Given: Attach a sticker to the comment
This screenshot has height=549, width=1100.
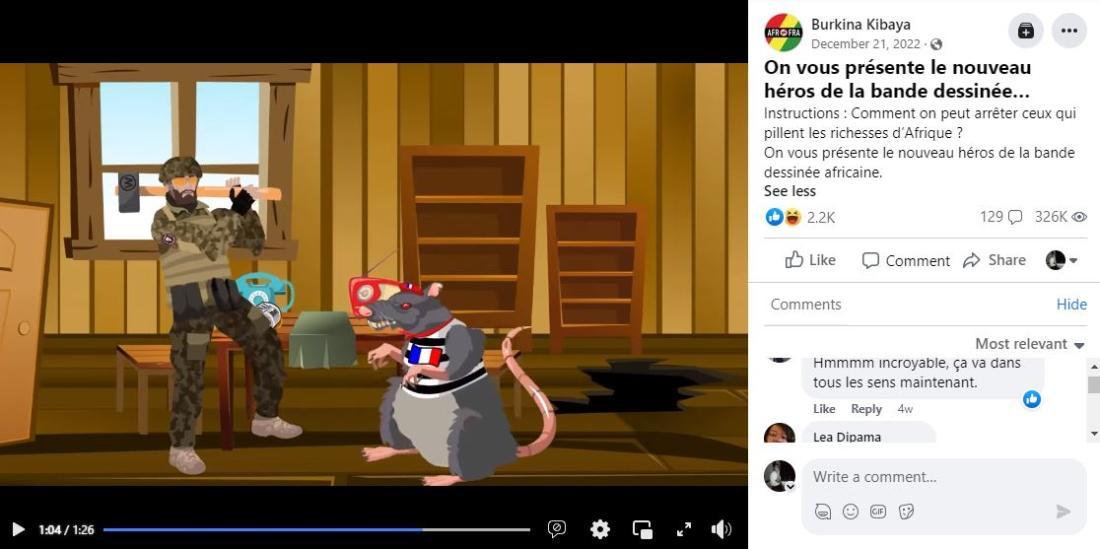Looking at the screenshot, I should (x=906, y=511).
